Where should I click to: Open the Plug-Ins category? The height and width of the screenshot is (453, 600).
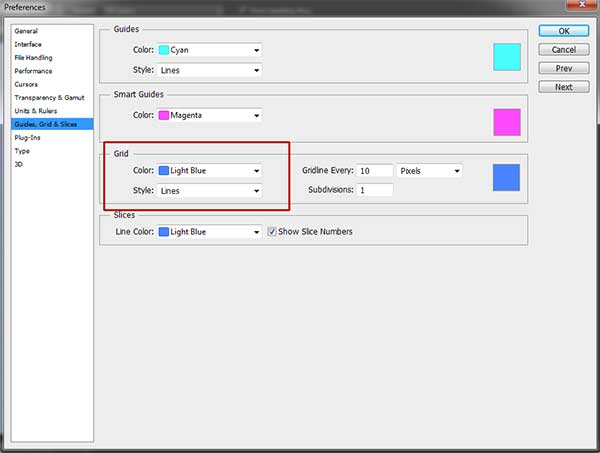(27, 138)
